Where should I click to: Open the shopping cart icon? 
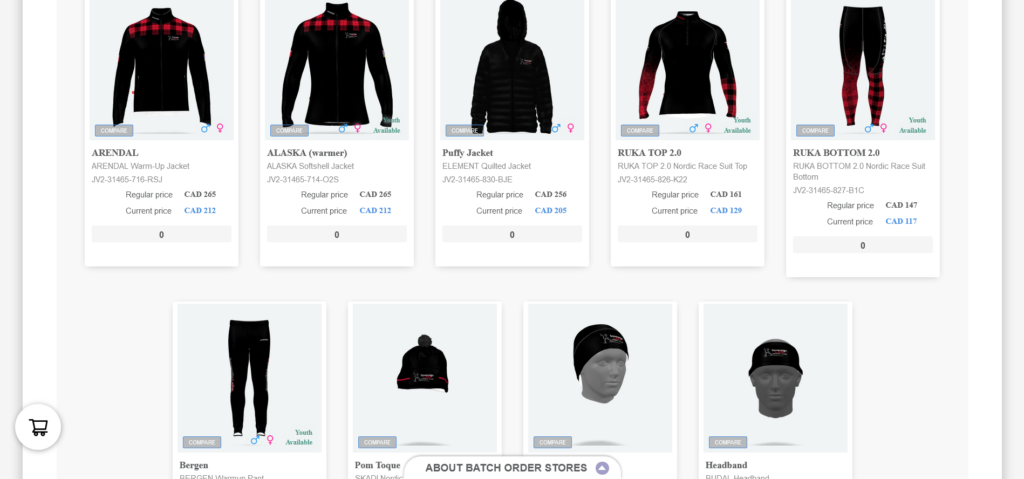tap(38, 427)
